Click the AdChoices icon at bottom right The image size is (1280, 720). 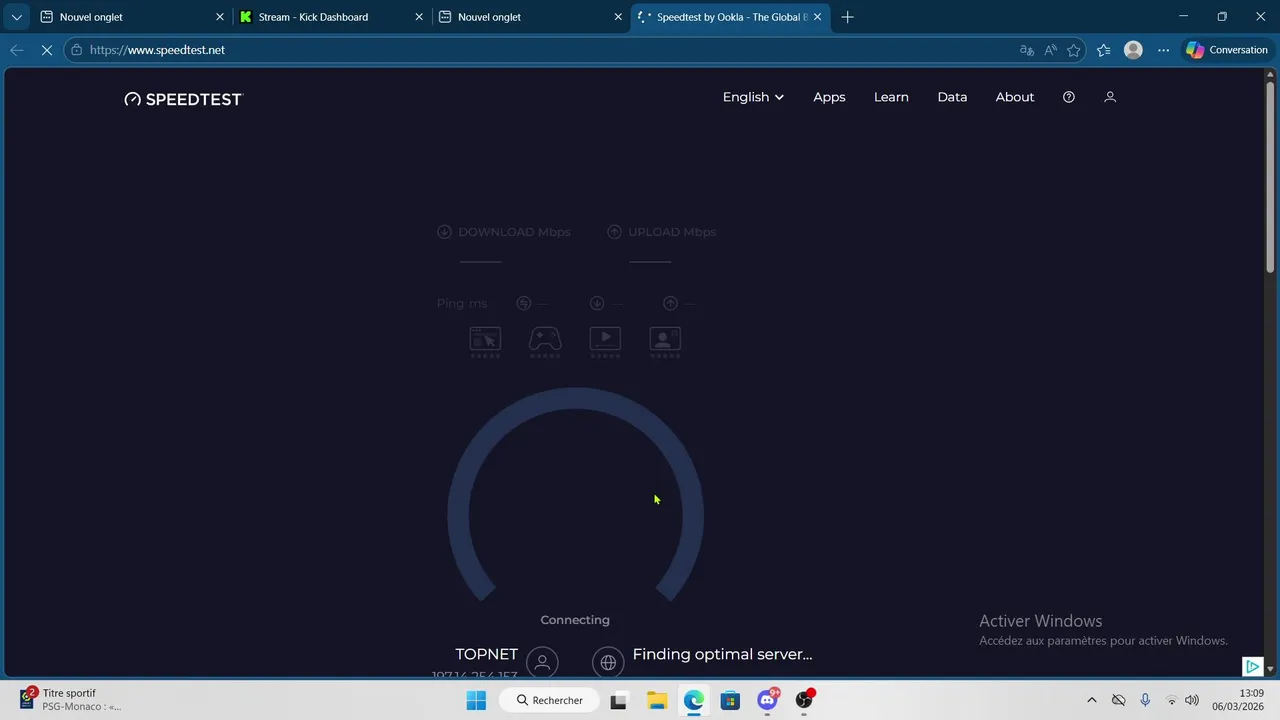[x=1252, y=666]
